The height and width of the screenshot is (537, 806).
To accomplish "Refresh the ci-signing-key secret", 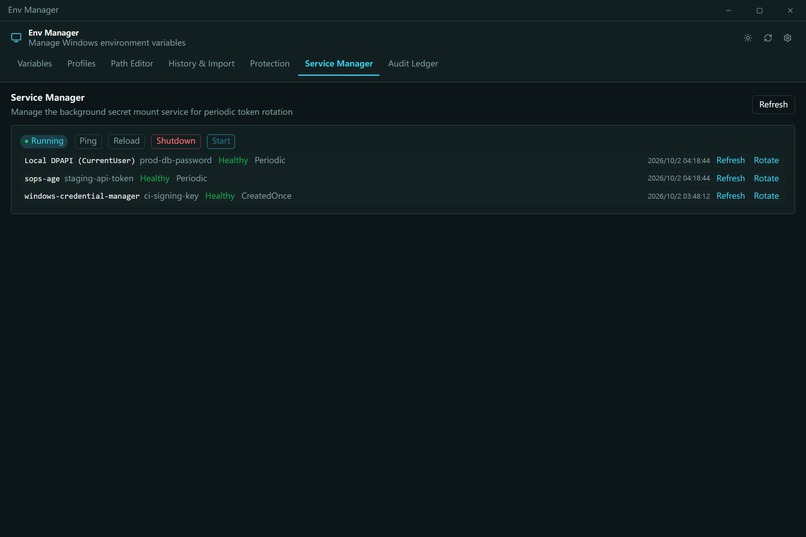I will [x=730, y=196].
